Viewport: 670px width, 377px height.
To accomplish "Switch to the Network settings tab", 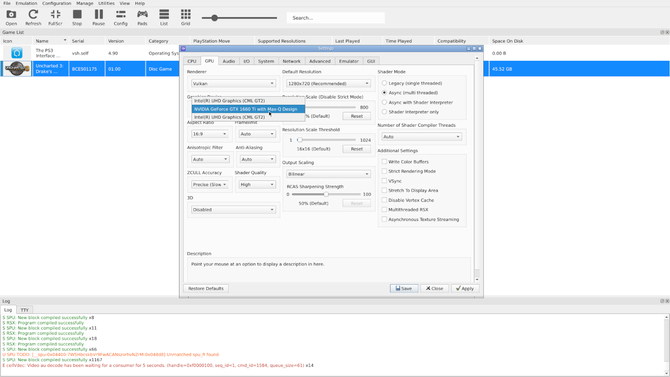I will tap(291, 61).
